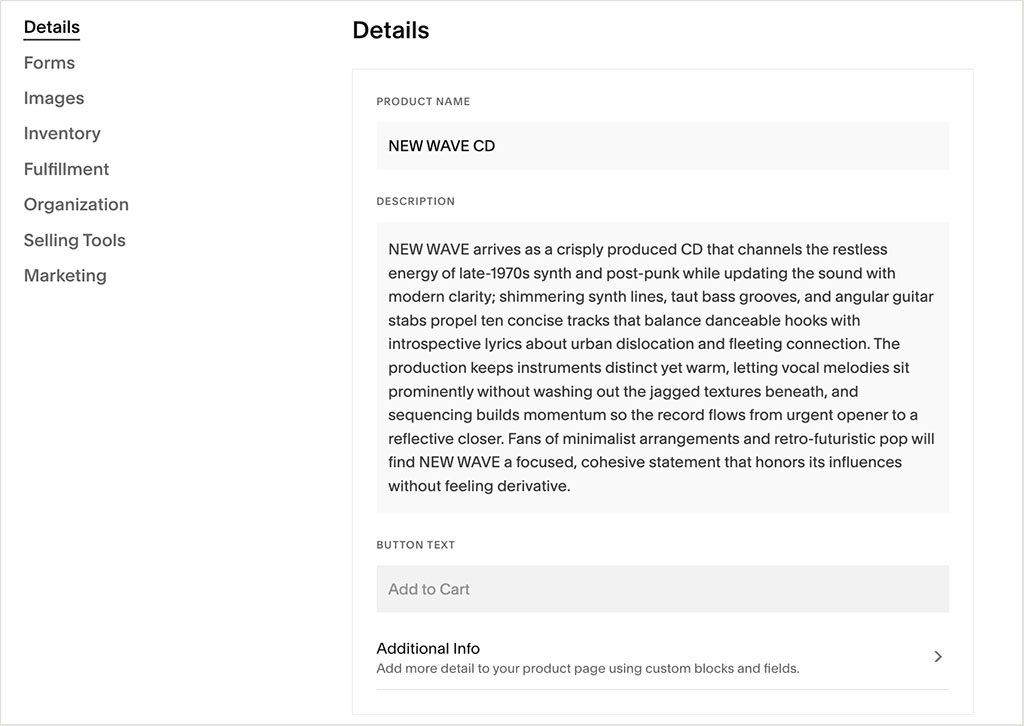
Task: Navigate to Selling Tools
Action: point(74,240)
